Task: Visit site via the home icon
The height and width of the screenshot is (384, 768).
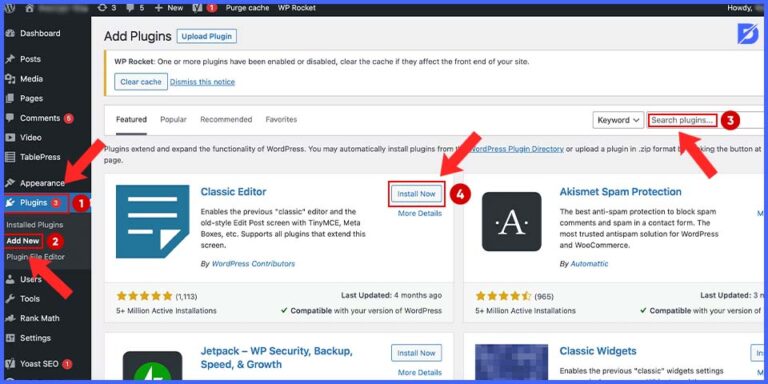Action: [29, 8]
